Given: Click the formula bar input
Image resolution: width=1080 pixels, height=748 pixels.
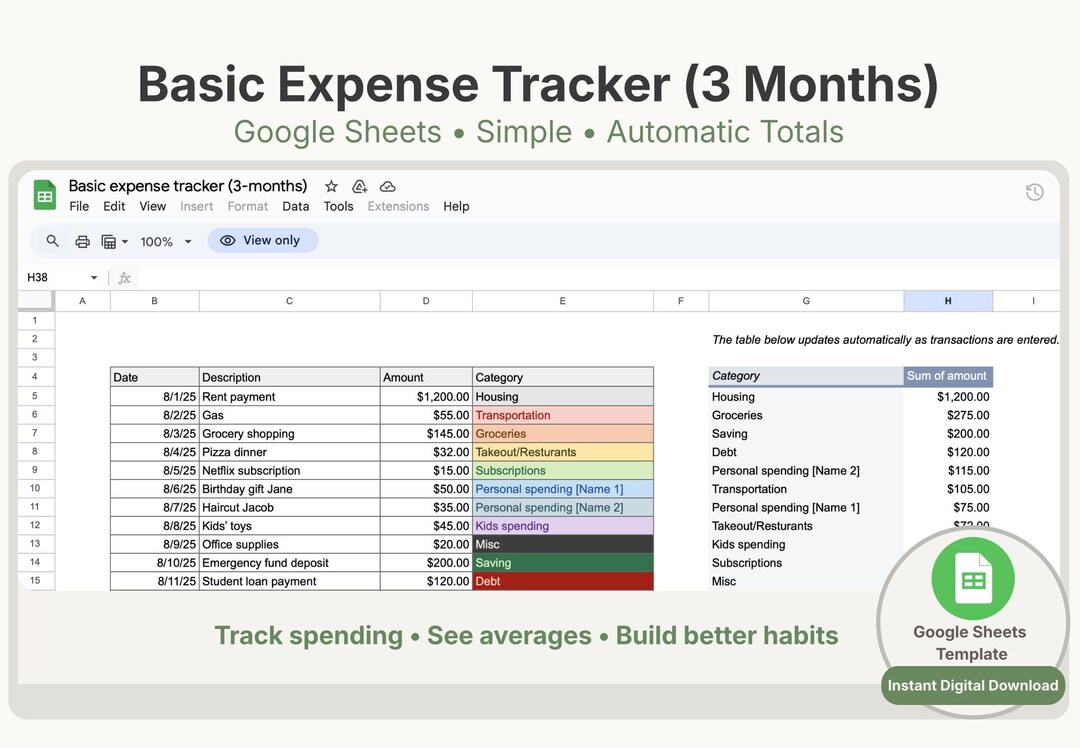Looking at the screenshot, I should point(599,278).
